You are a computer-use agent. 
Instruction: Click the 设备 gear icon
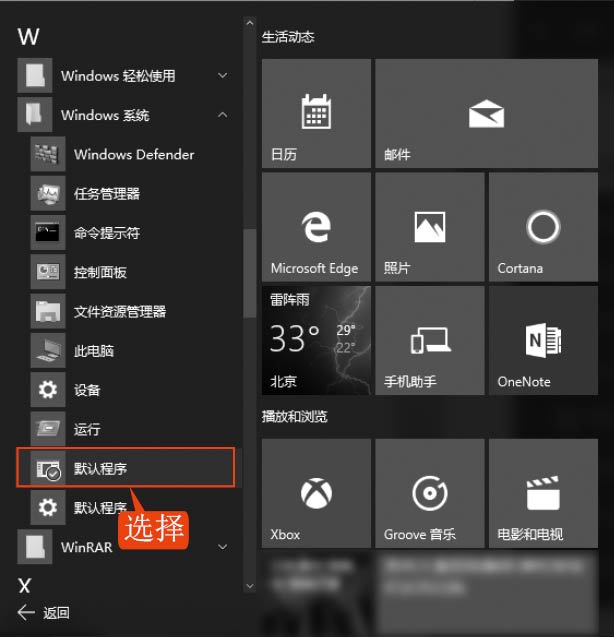pos(48,390)
